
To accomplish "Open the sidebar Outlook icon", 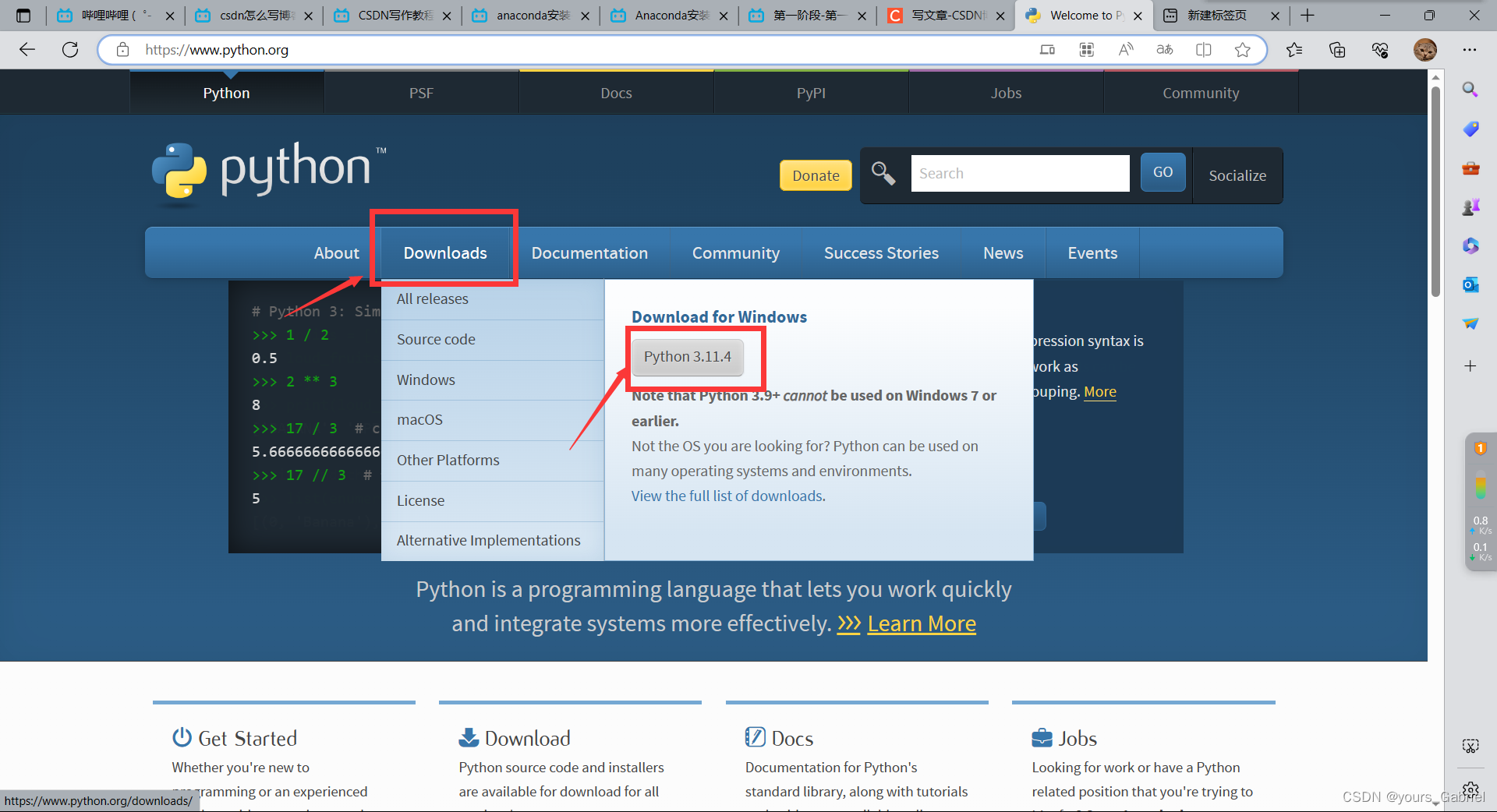I will point(1470,284).
